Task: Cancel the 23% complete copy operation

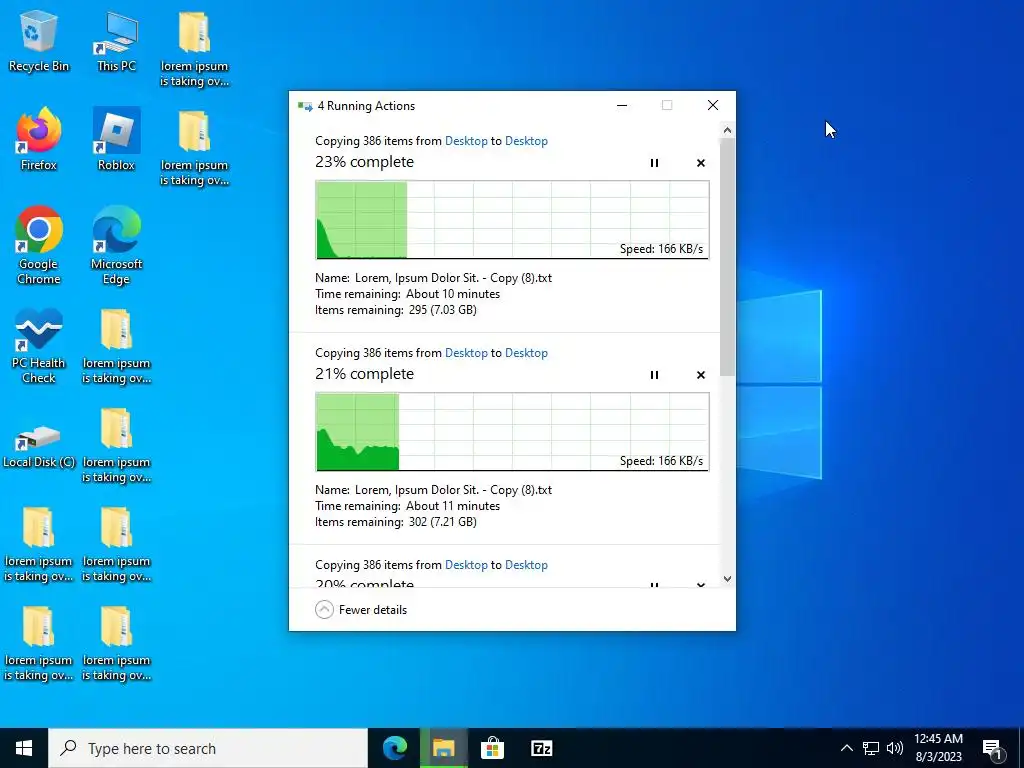Action: (701, 163)
